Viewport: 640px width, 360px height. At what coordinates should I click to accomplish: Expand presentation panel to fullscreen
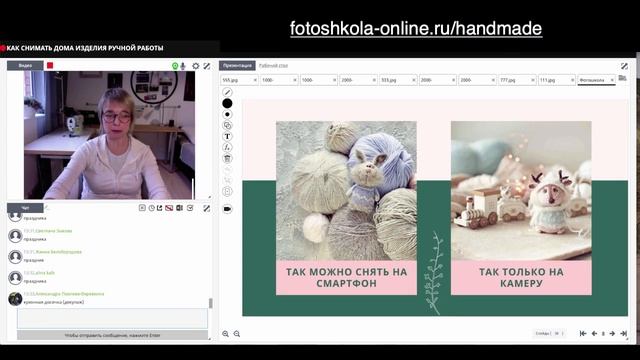tap(624, 66)
